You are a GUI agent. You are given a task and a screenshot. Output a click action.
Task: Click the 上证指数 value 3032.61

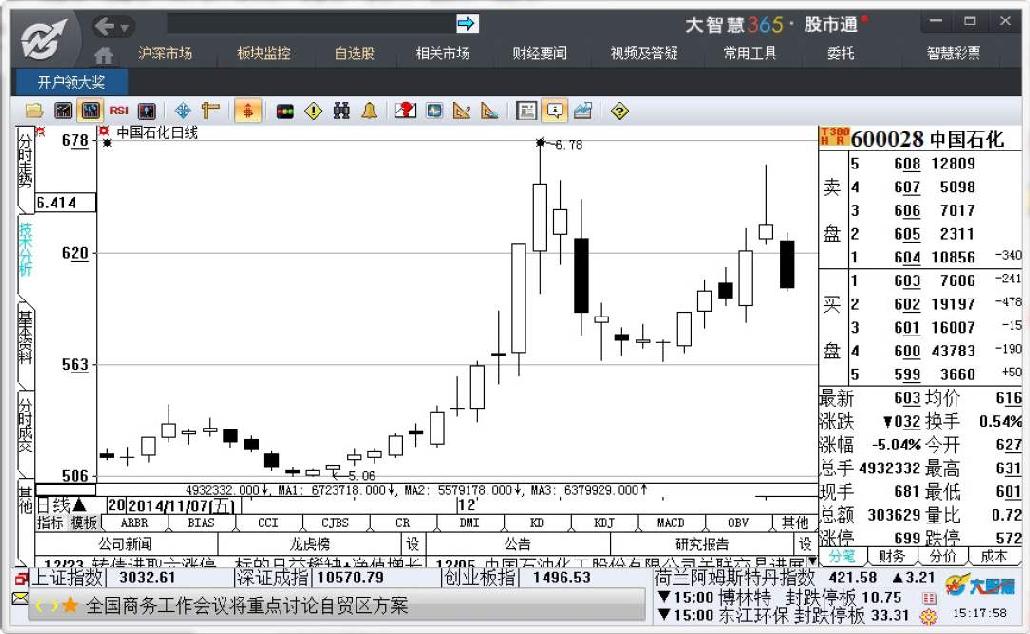[x=147, y=578]
